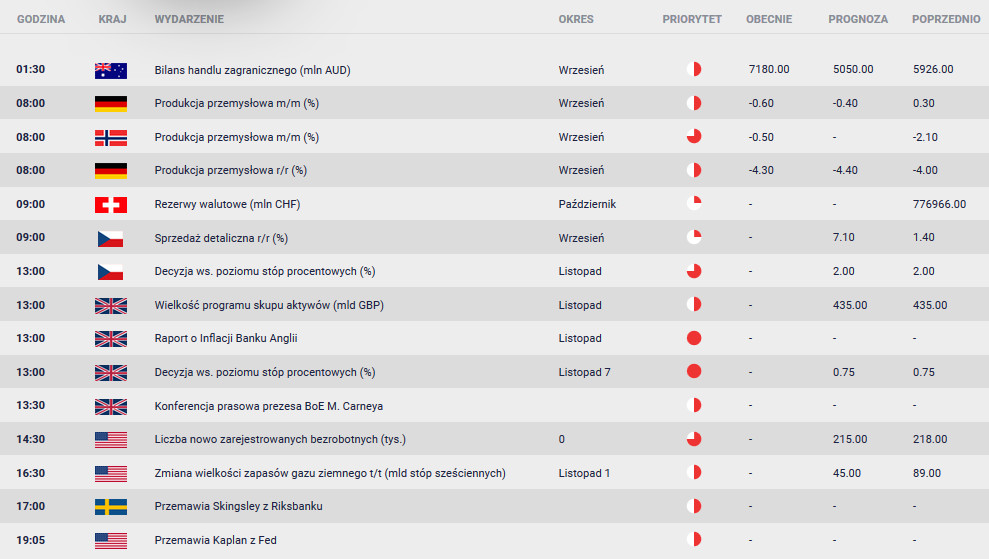Click the Australian flag icon at 01:30
The width and height of the screenshot is (989, 559).
110,71
